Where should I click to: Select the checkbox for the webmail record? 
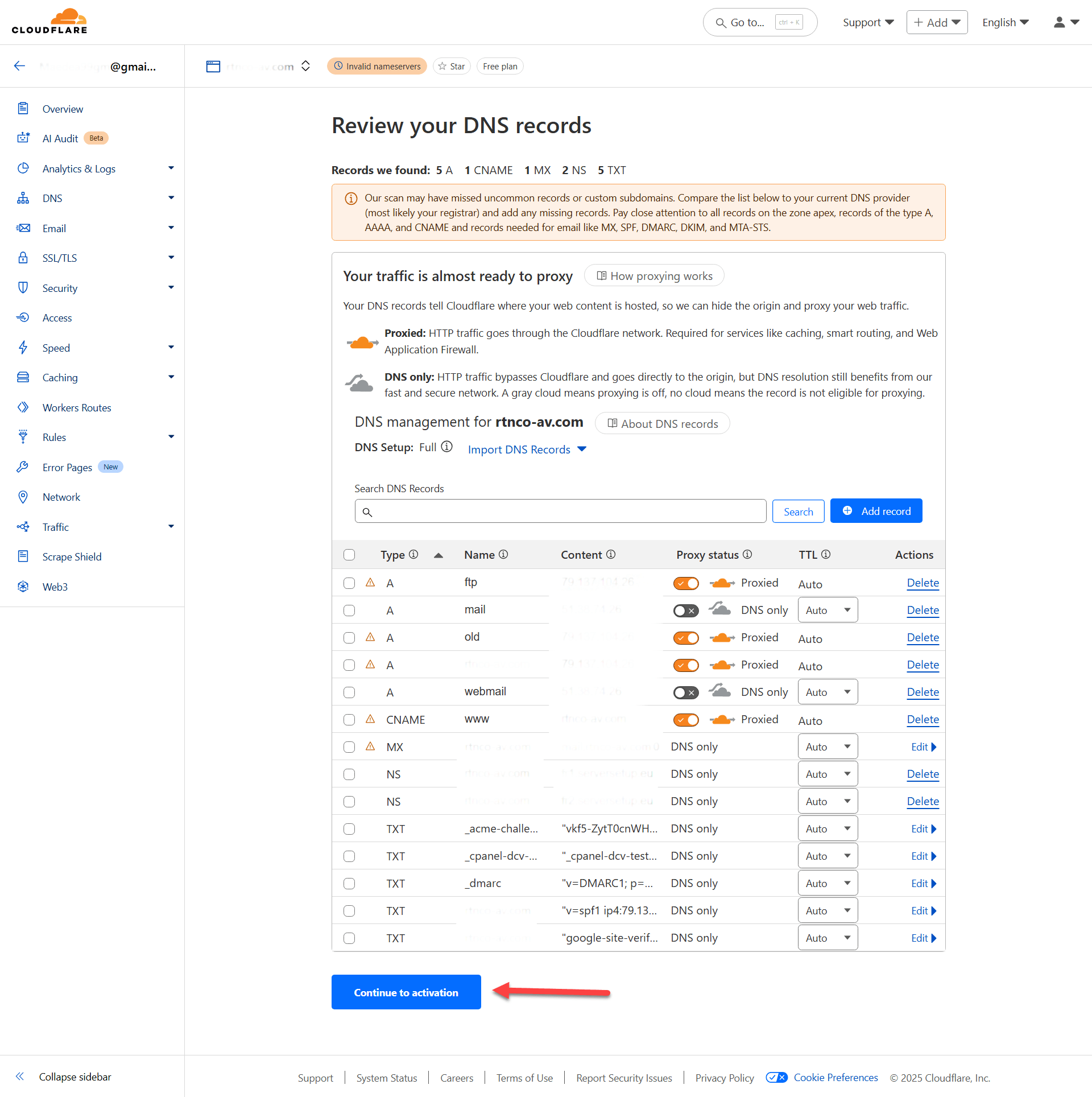click(349, 692)
